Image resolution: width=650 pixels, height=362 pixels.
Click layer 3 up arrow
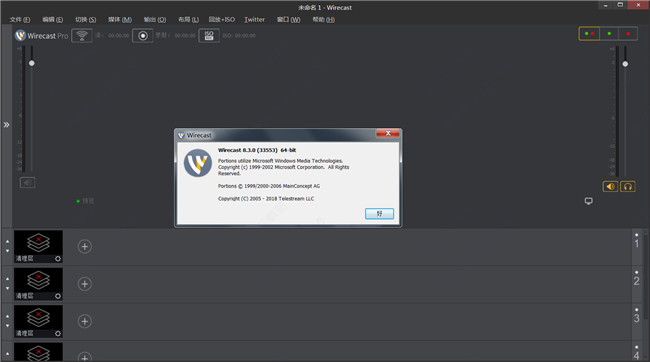click(x=7, y=316)
